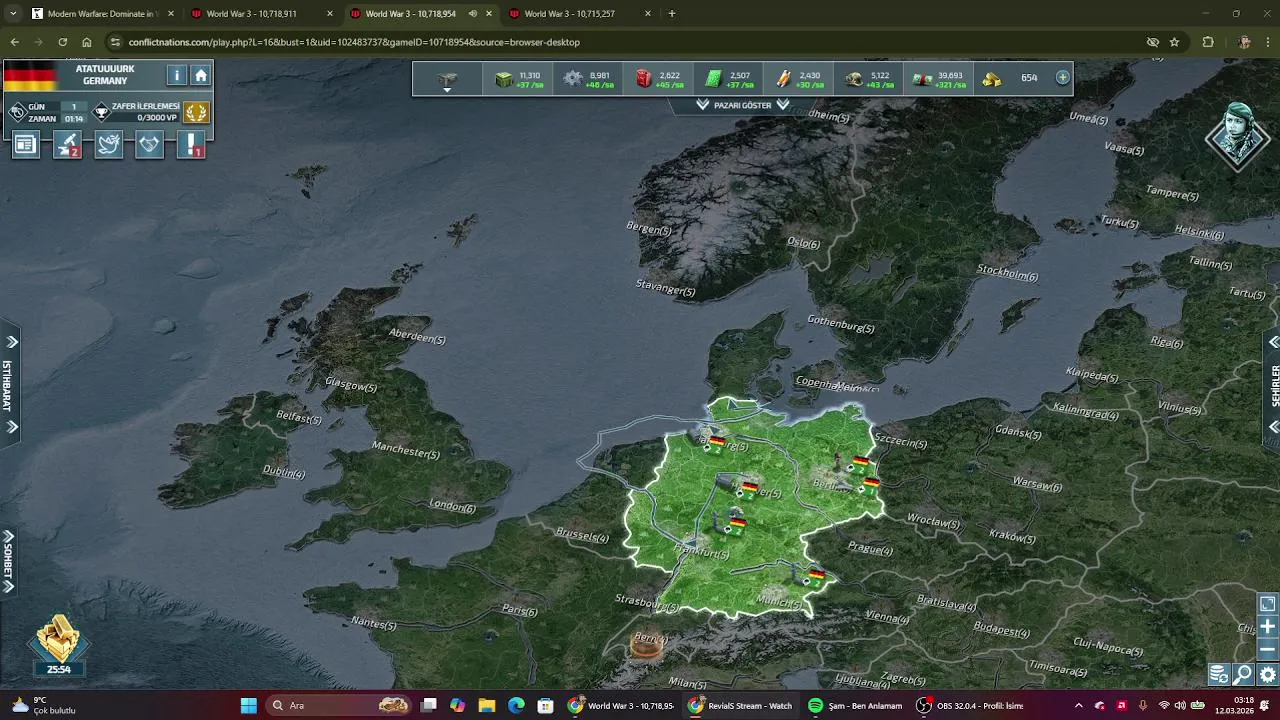Screen dimensions: 1280x720
Task: Open the exclamation mark alerts icon
Action: pos(191,145)
